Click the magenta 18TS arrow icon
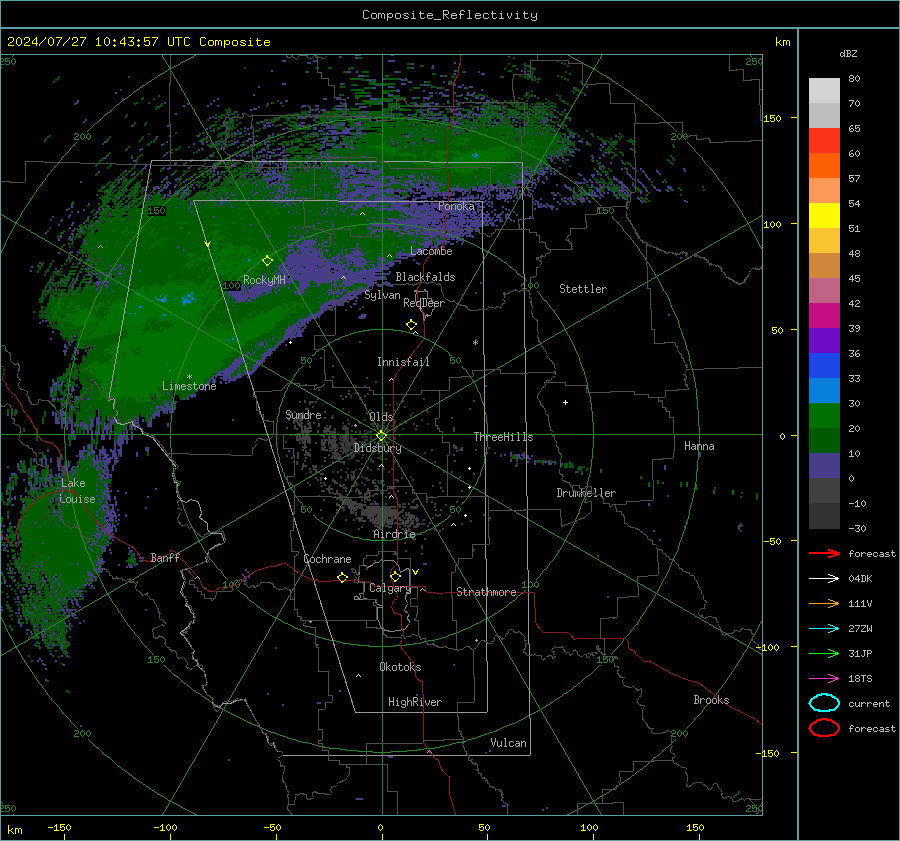Screen dimensions: 900x841 click(824, 678)
